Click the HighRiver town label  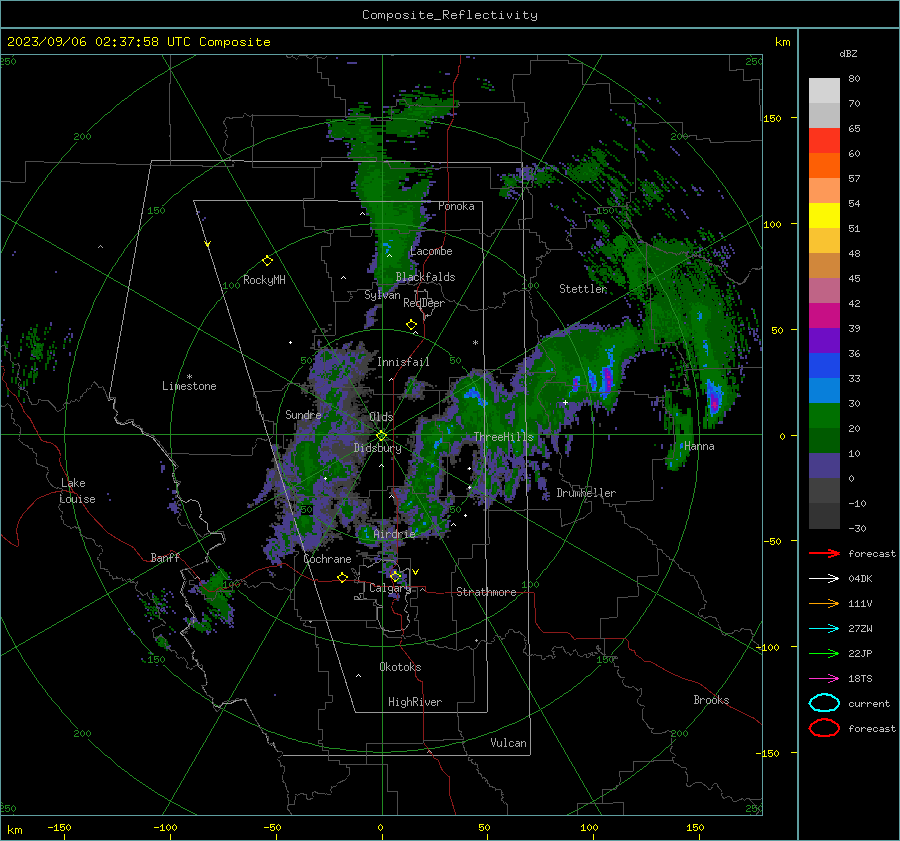(x=415, y=702)
